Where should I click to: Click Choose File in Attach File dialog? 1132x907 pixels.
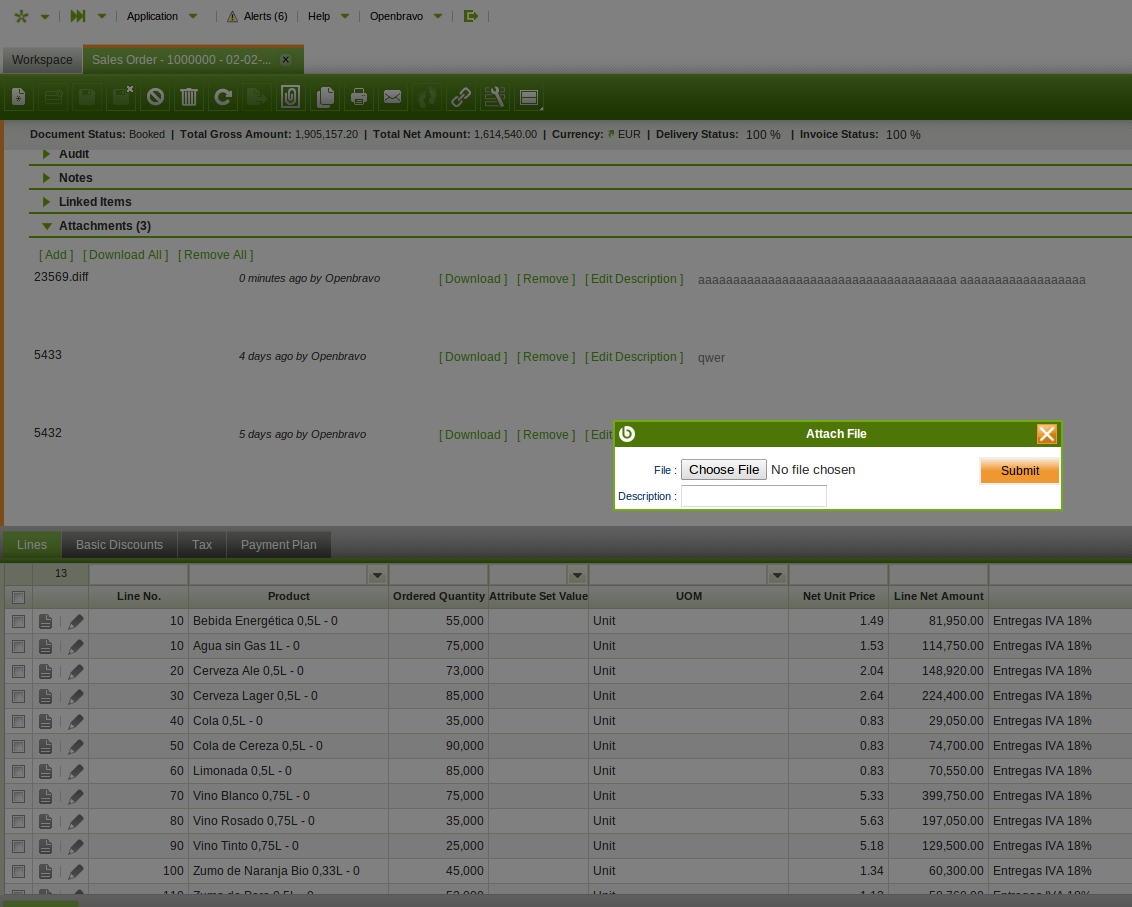click(x=724, y=470)
